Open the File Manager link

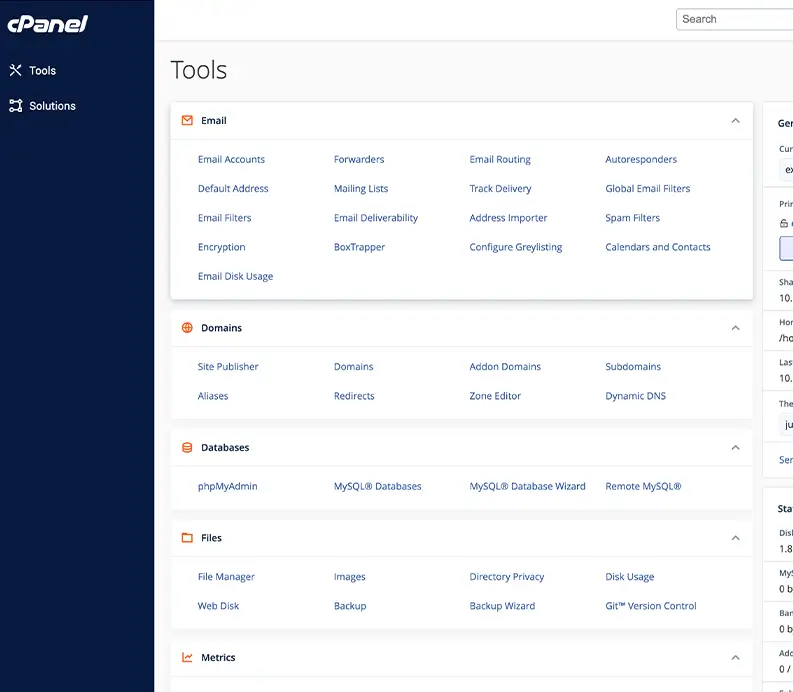(x=226, y=577)
